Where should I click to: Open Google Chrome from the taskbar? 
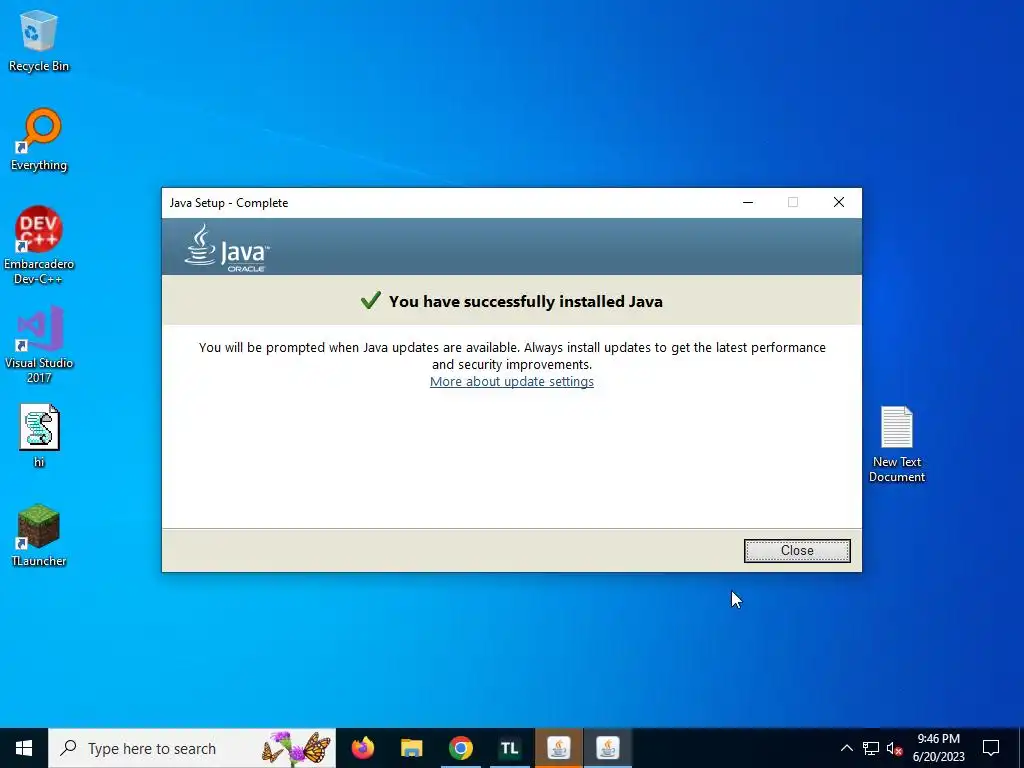460,748
